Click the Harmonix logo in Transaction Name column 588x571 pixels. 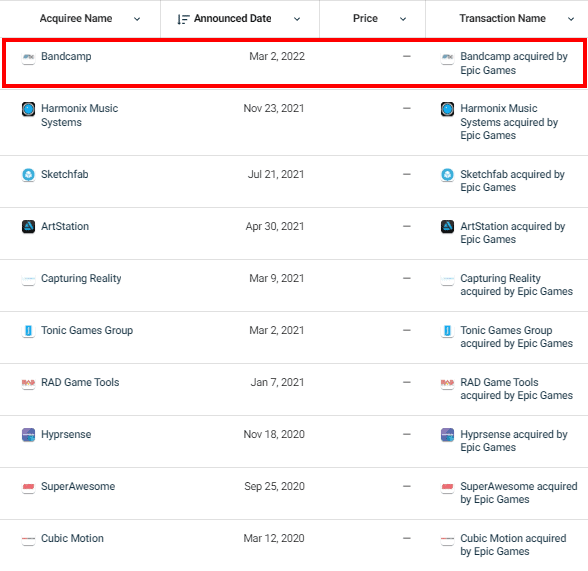(x=447, y=109)
